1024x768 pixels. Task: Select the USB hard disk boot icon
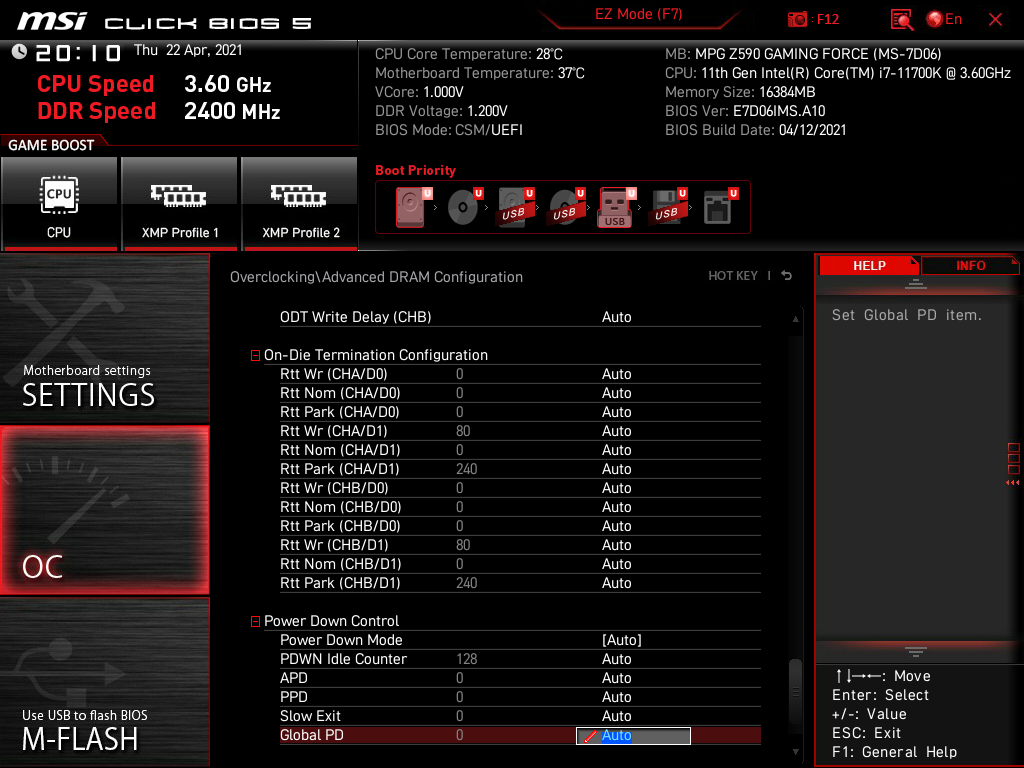(515, 206)
